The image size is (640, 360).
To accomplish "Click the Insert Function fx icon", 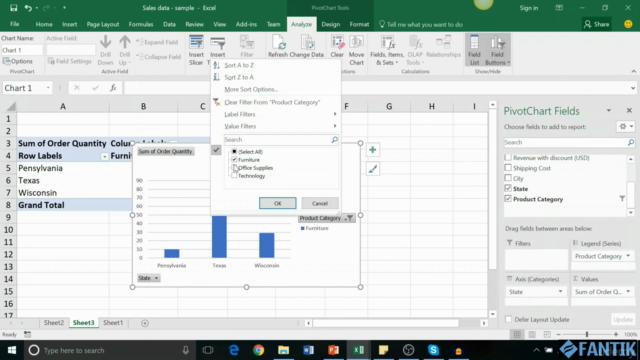I will tap(113, 88).
